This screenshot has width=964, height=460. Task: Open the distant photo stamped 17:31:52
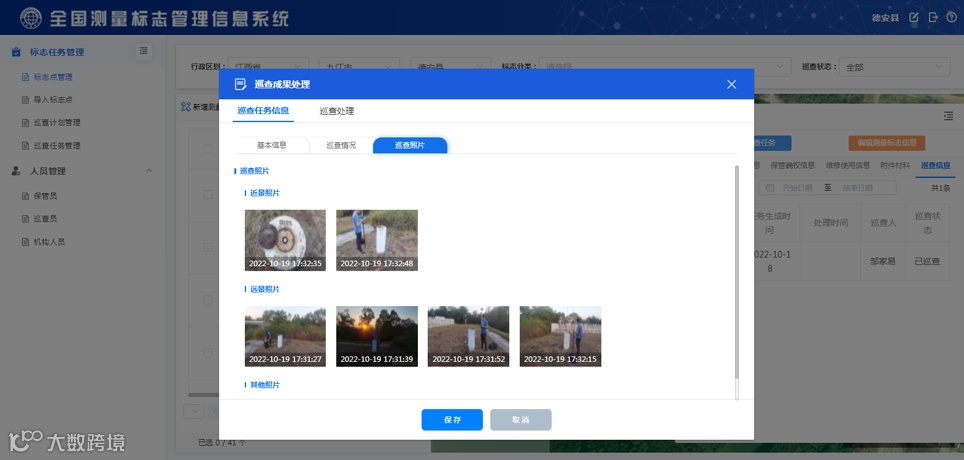468,336
